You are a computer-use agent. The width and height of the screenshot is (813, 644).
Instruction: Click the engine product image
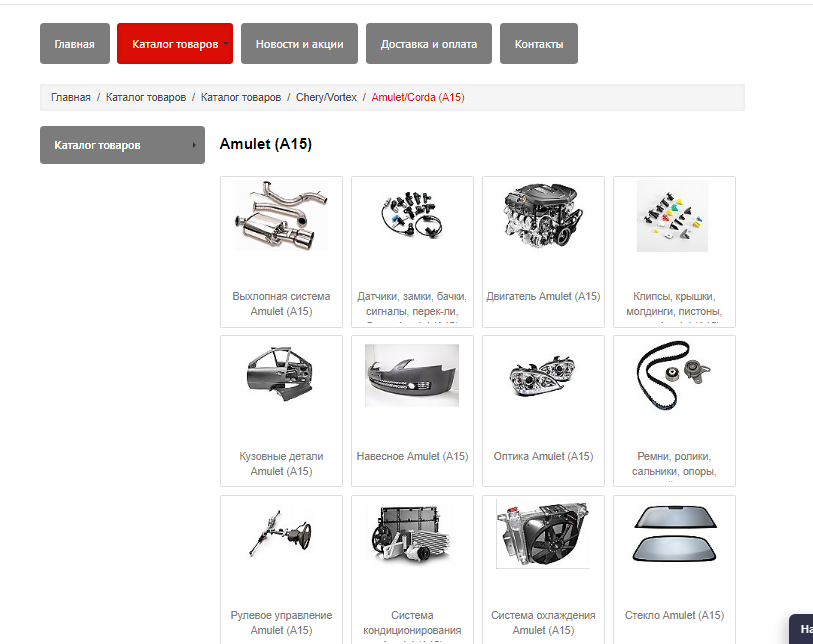coord(543,215)
